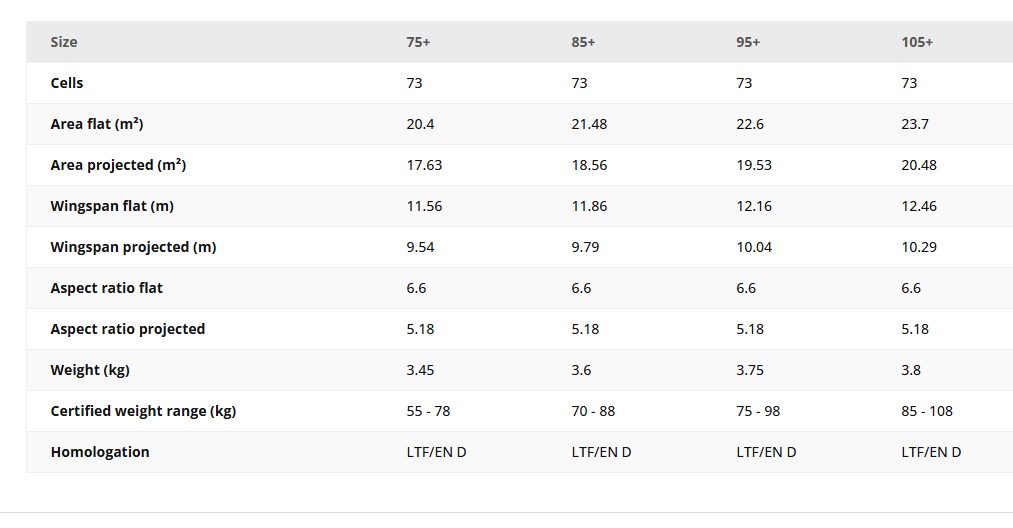This screenshot has height=528, width=1013.
Task: Click the Area projected (m²) label
Action: [x=118, y=165]
